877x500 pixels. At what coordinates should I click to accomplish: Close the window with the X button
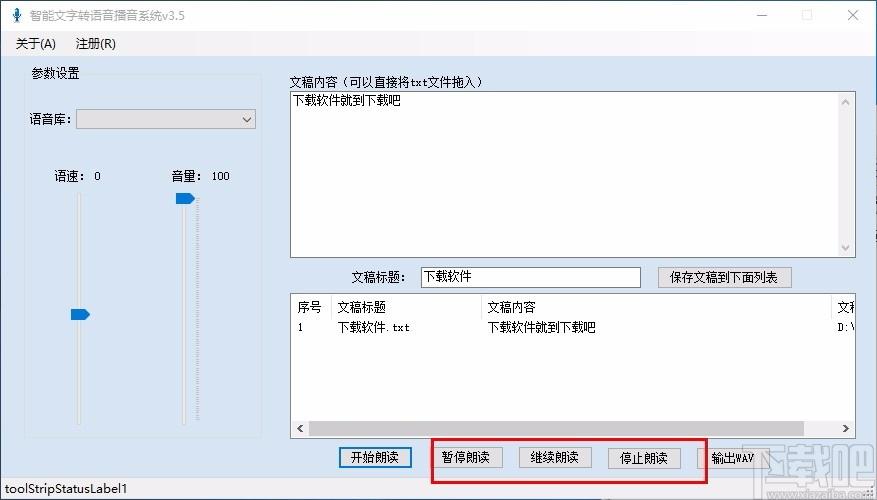[x=853, y=15]
